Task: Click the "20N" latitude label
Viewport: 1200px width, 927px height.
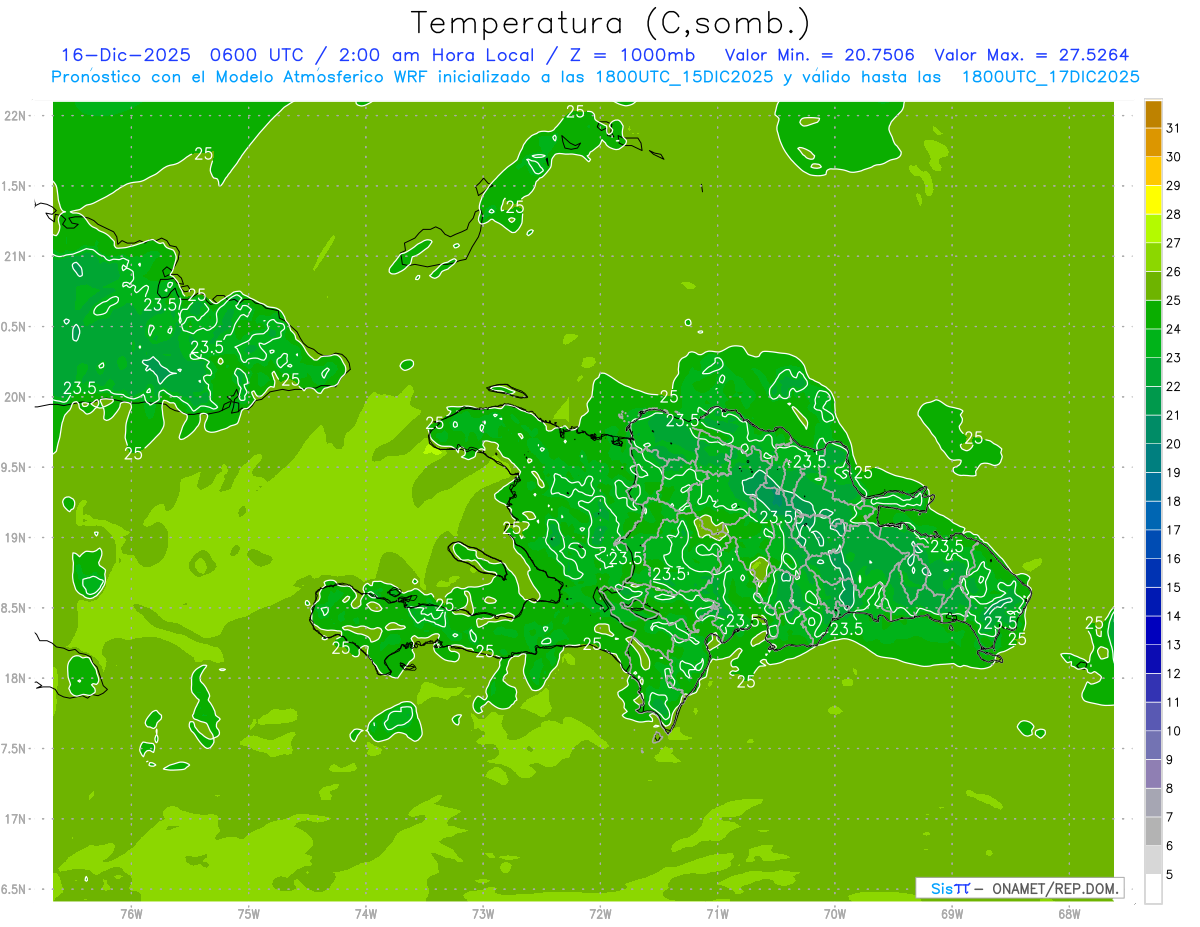Action: click(15, 397)
